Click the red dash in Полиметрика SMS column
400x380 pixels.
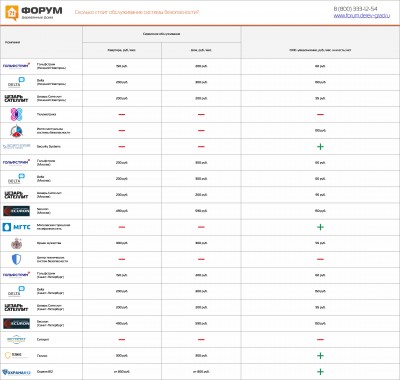pyautogui.click(x=320, y=114)
